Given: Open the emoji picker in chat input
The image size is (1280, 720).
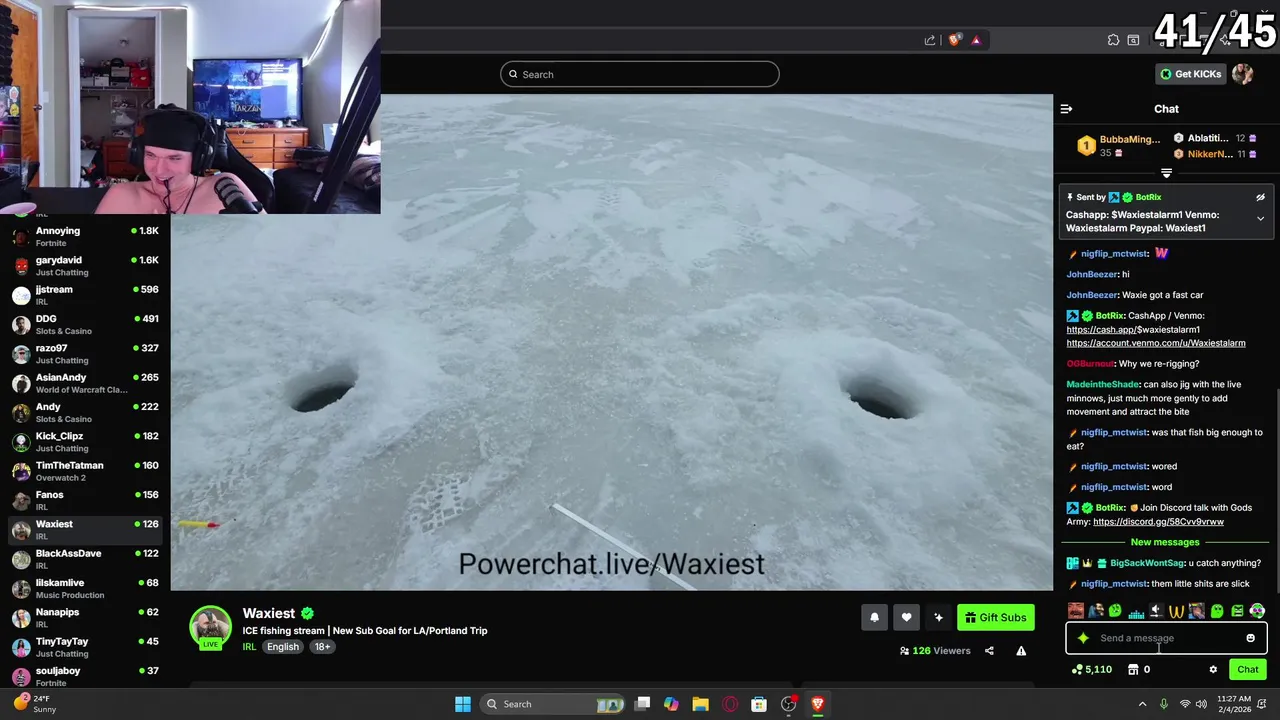Looking at the screenshot, I should click(x=1250, y=638).
